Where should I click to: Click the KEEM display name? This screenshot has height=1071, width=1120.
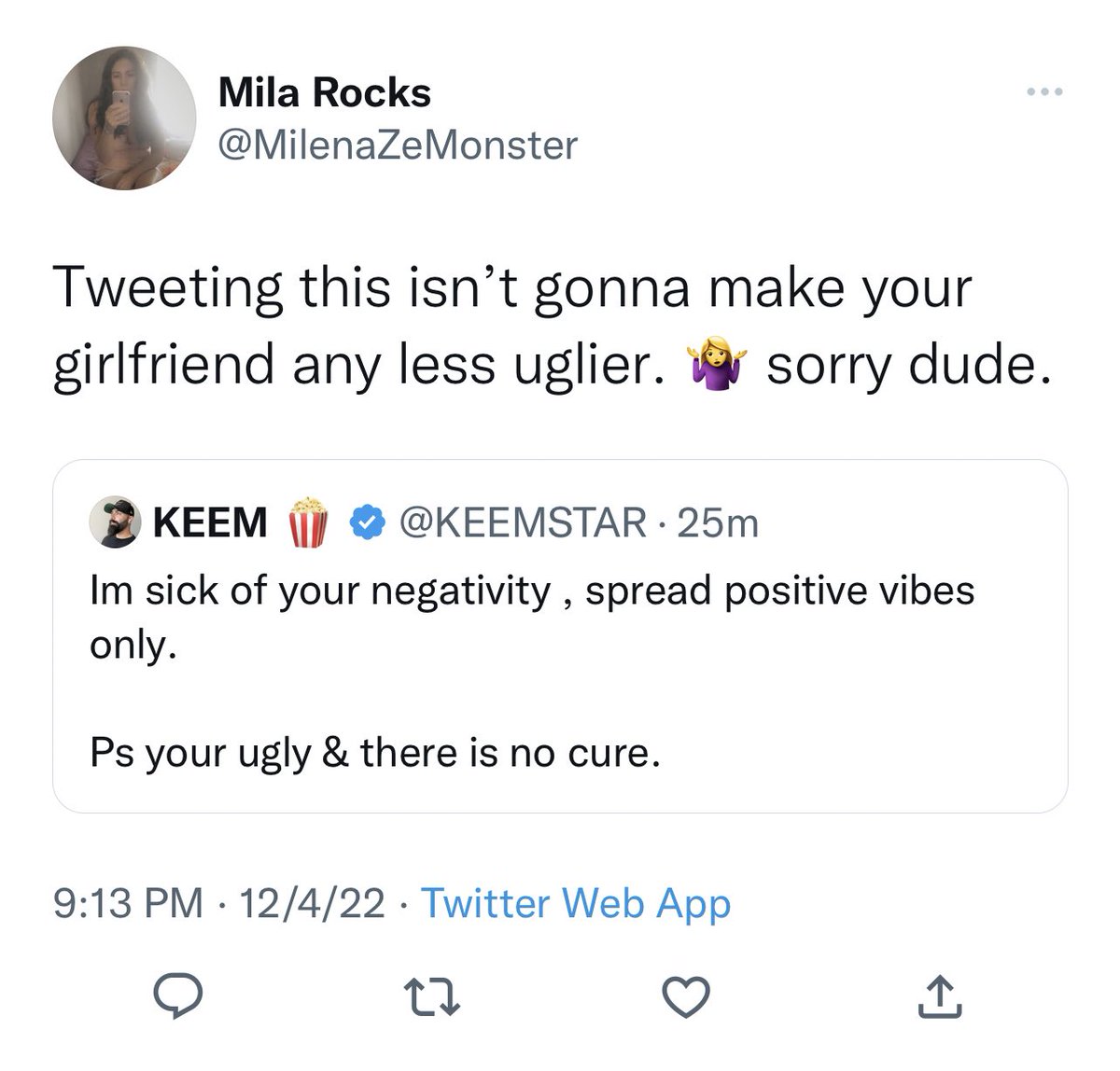(x=210, y=522)
